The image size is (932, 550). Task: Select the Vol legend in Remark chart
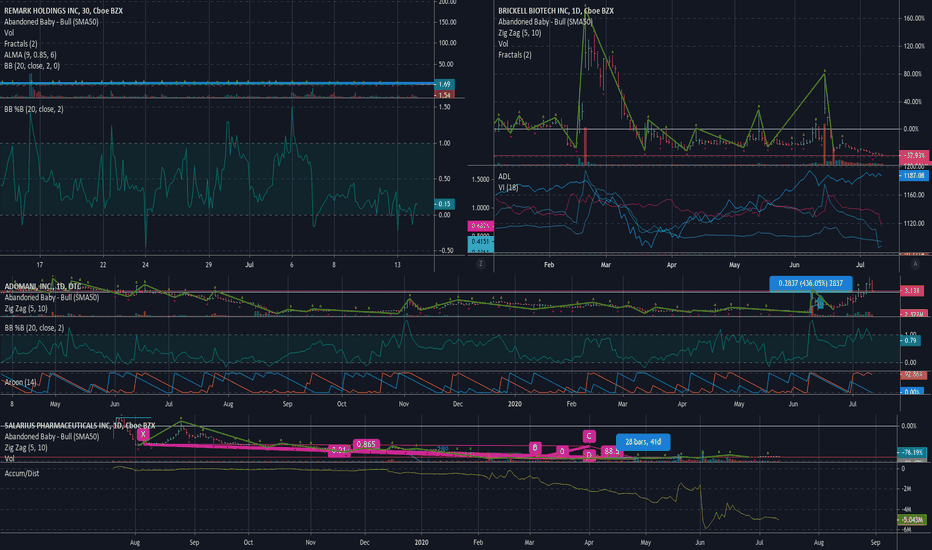point(9,33)
